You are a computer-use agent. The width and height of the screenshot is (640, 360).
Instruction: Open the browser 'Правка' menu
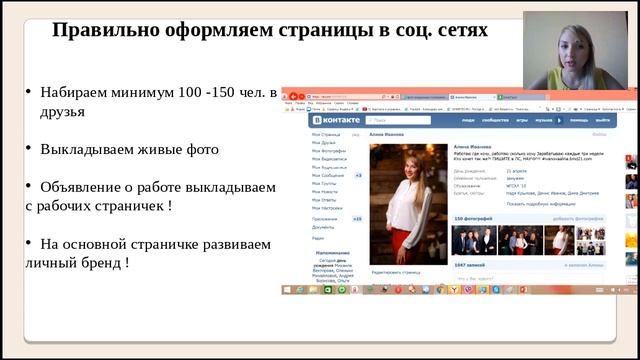pyautogui.click(x=300, y=103)
